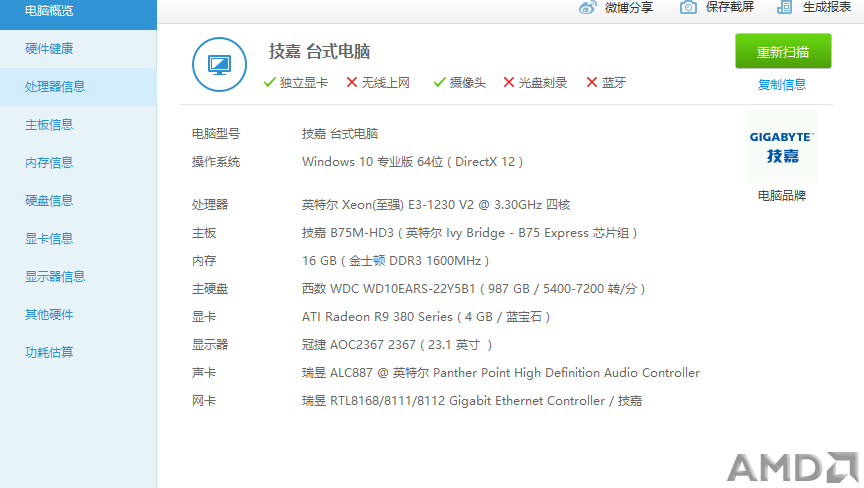Click the 网卡 row label
This screenshot has height=488, width=864.
pyautogui.click(x=204, y=402)
